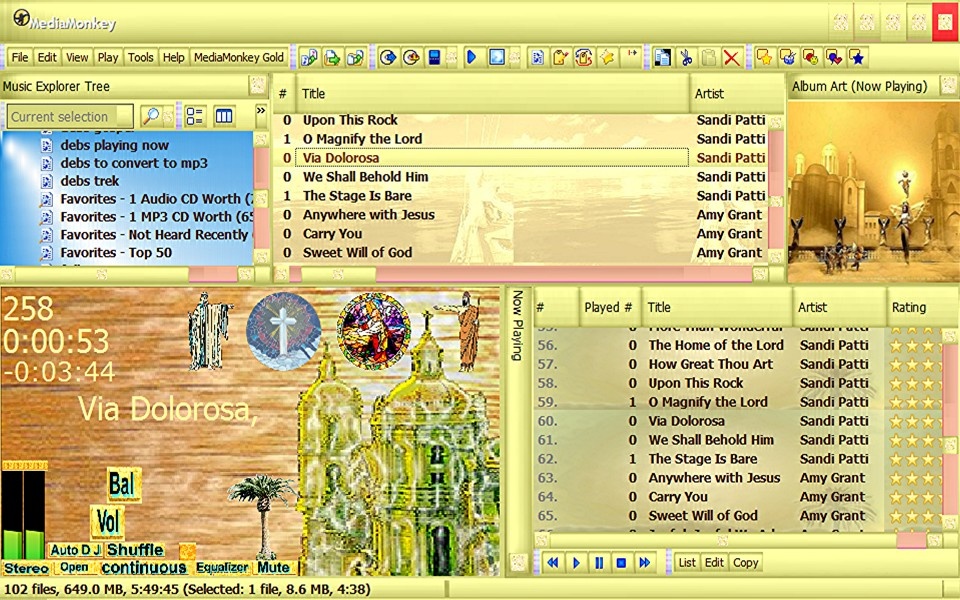Open the Current selection search dropdown
The height and width of the screenshot is (600, 960).
coord(70,117)
